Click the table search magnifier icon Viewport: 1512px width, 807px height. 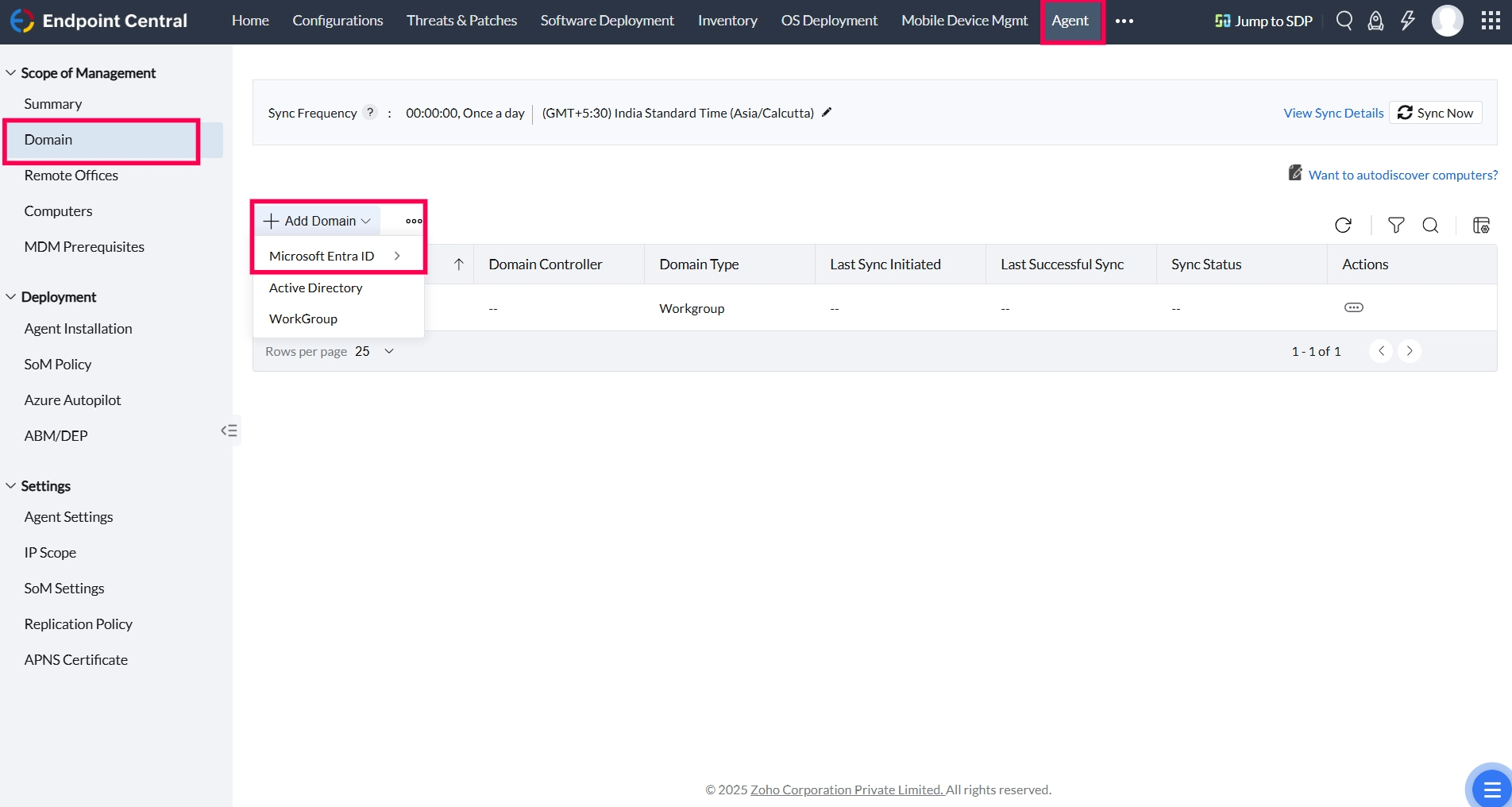coord(1430,226)
